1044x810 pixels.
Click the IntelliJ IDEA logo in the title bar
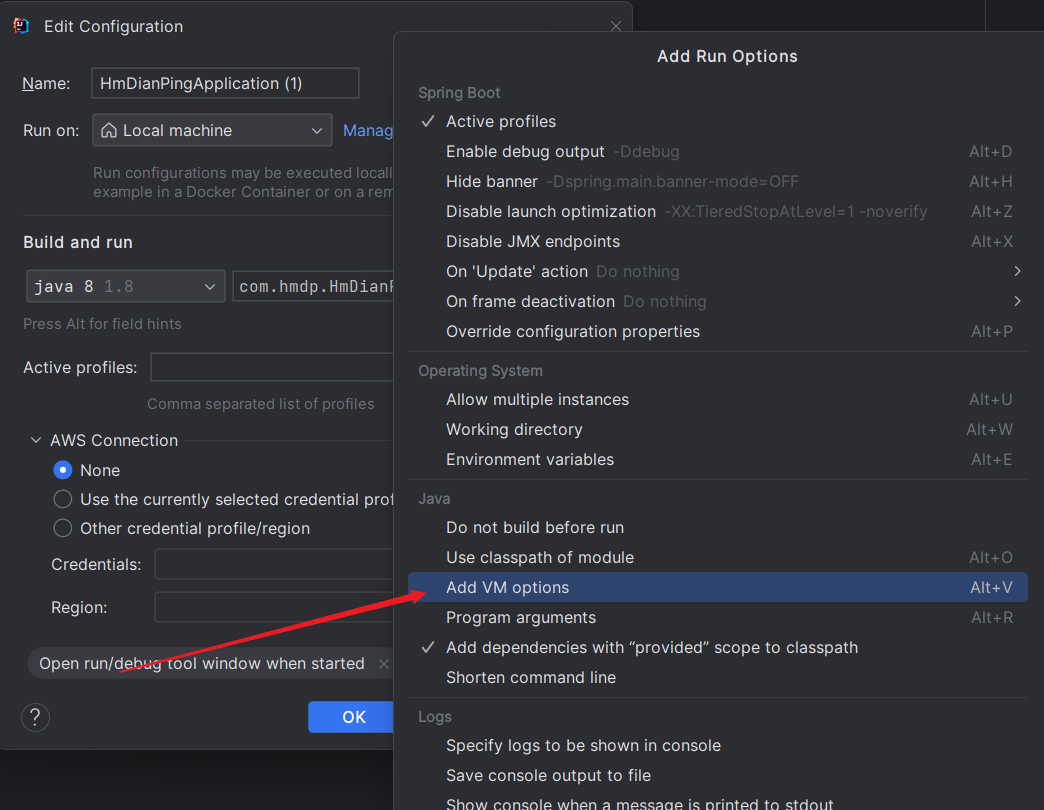(21, 26)
